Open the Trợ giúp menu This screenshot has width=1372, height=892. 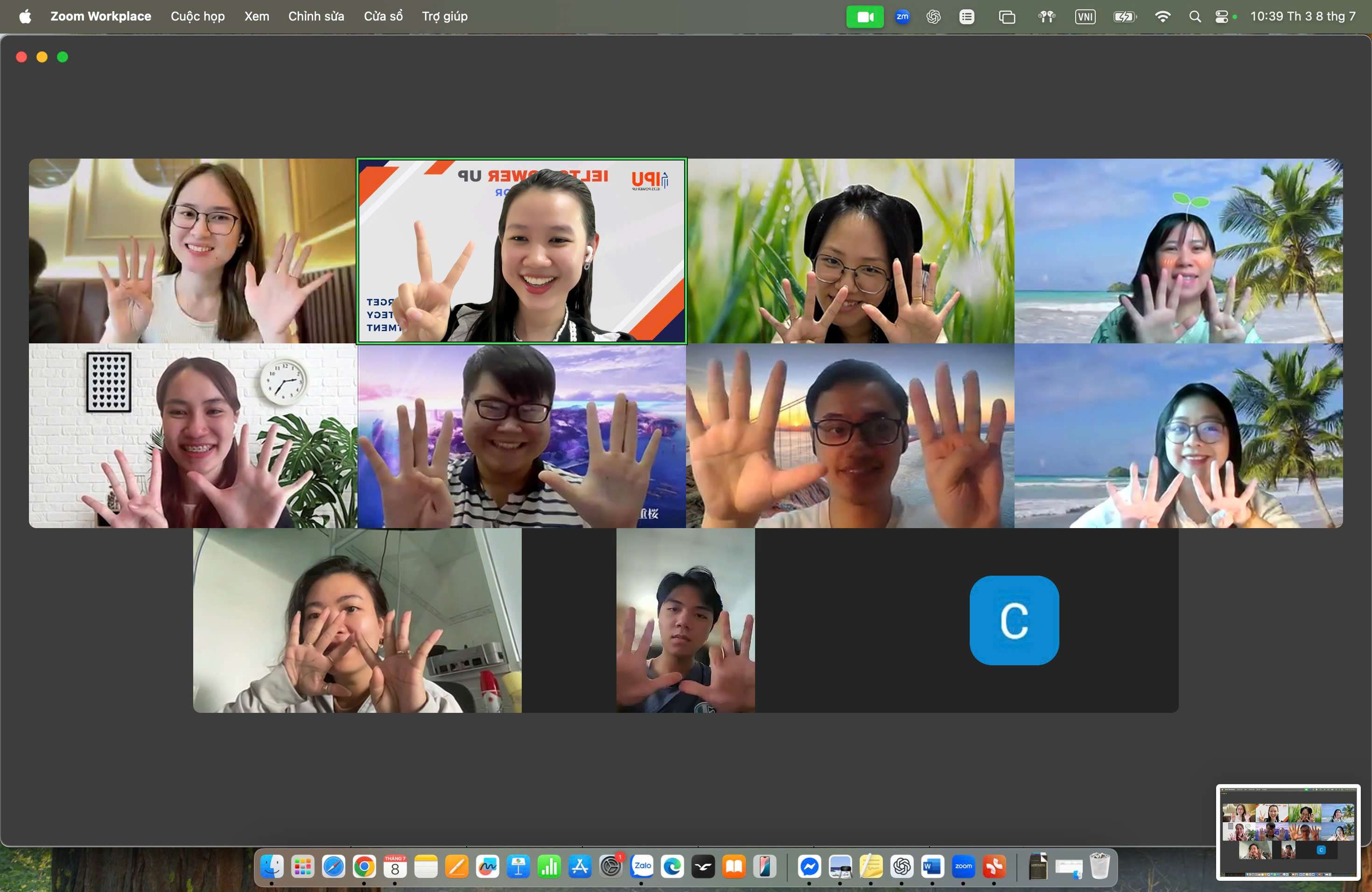[x=444, y=16]
